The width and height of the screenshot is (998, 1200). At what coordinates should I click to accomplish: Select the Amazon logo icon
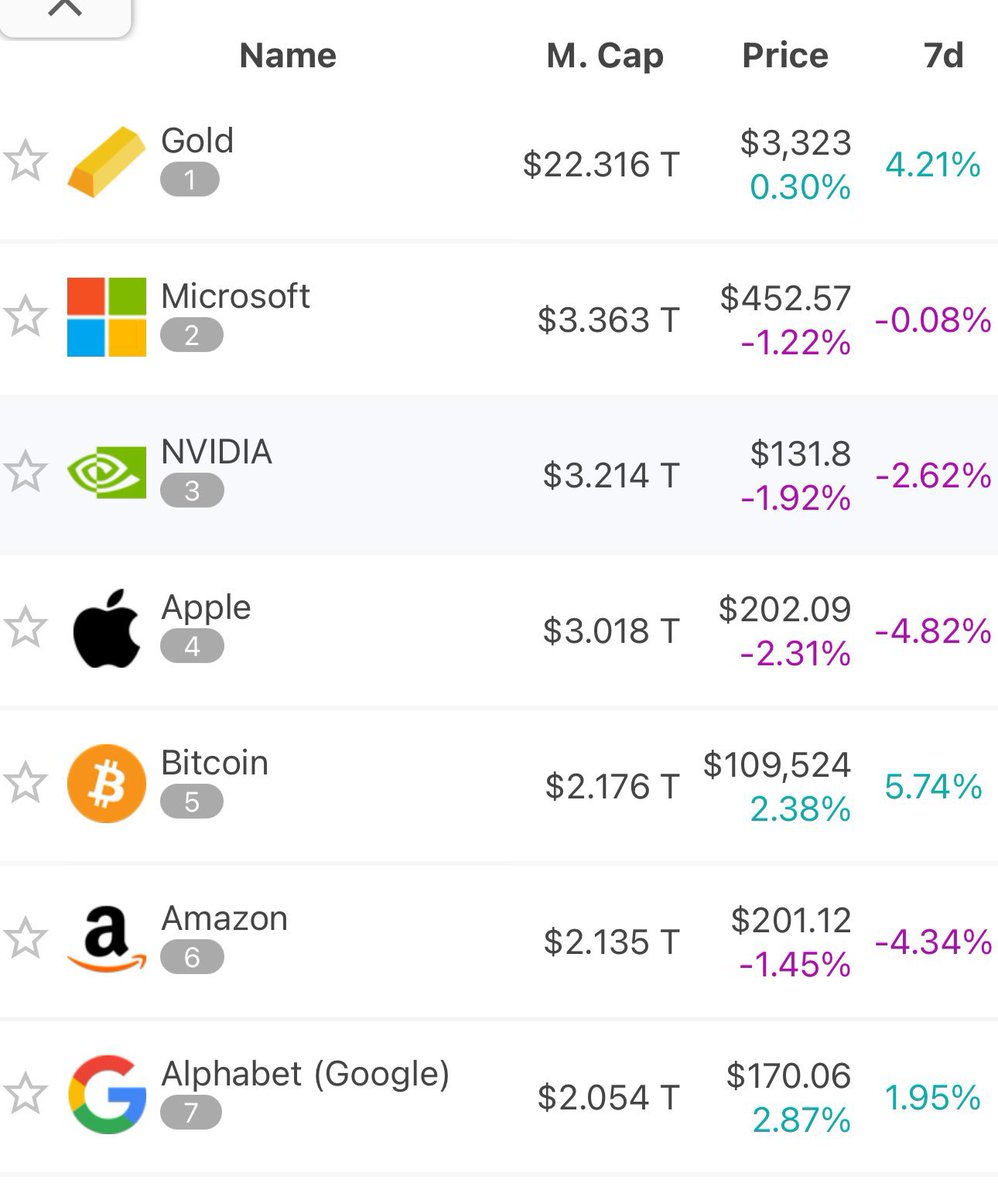coord(106,939)
